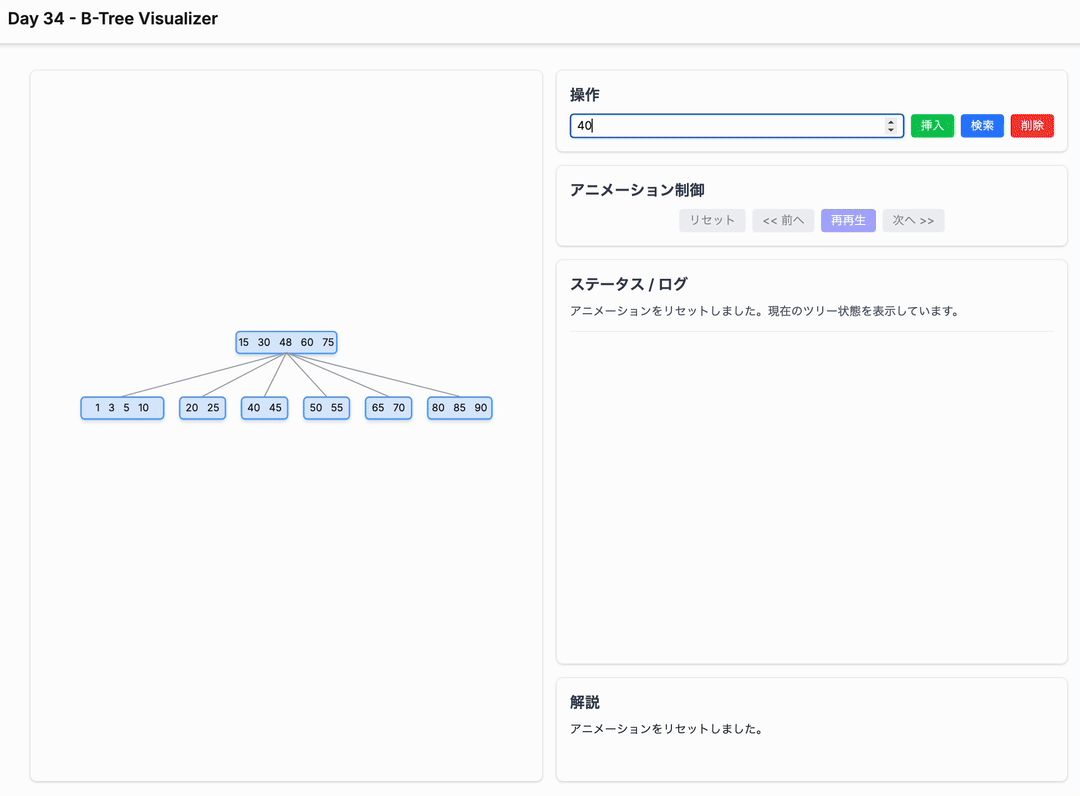Screen dimensions: 1080x796
Task: Select the leaf node 40 45
Action: click(264, 408)
